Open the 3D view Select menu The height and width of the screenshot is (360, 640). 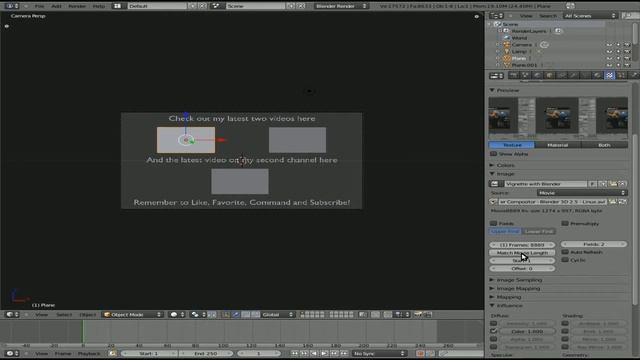[x=64, y=315]
